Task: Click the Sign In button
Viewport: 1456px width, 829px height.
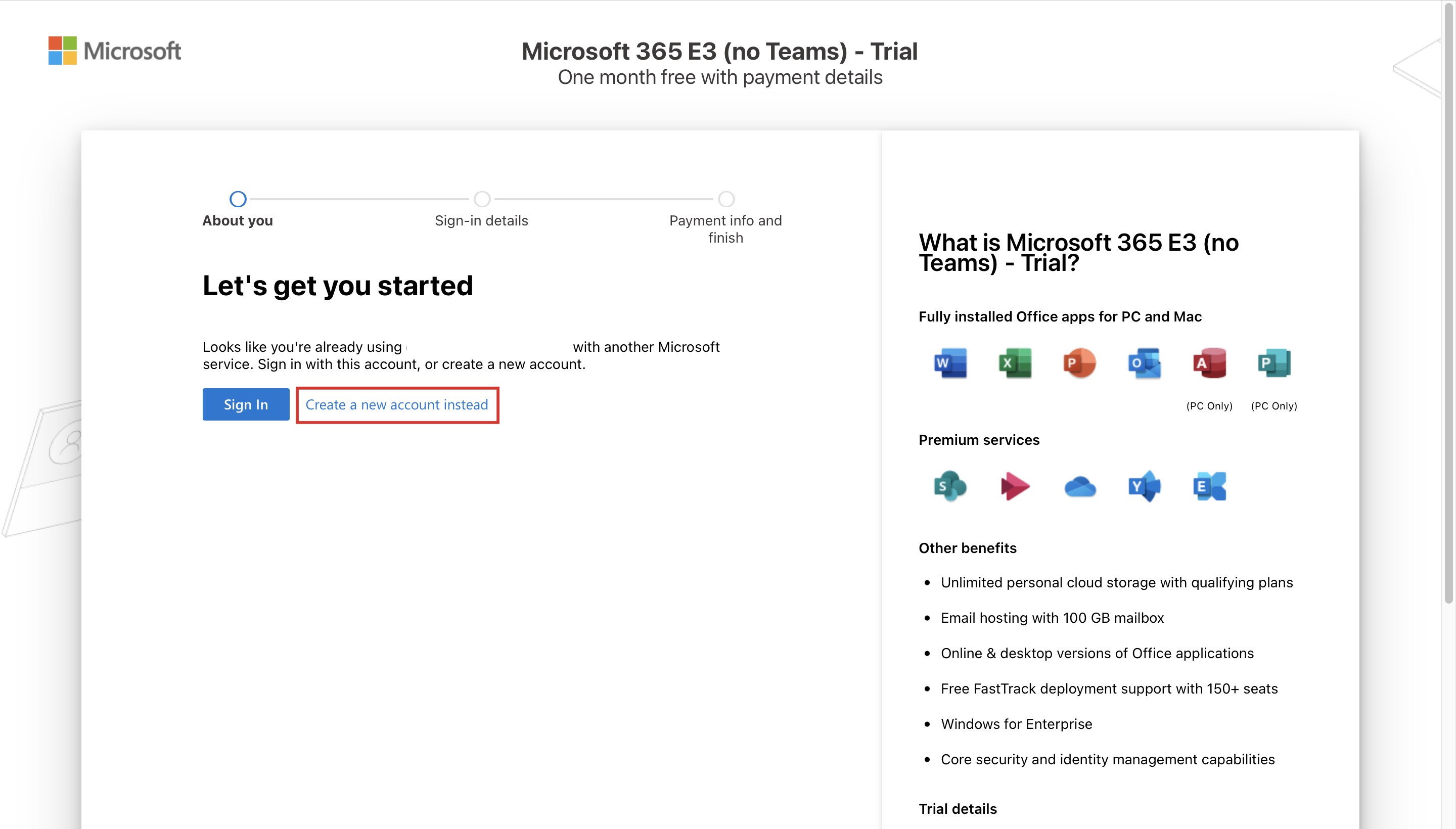Action: tap(246, 404)
